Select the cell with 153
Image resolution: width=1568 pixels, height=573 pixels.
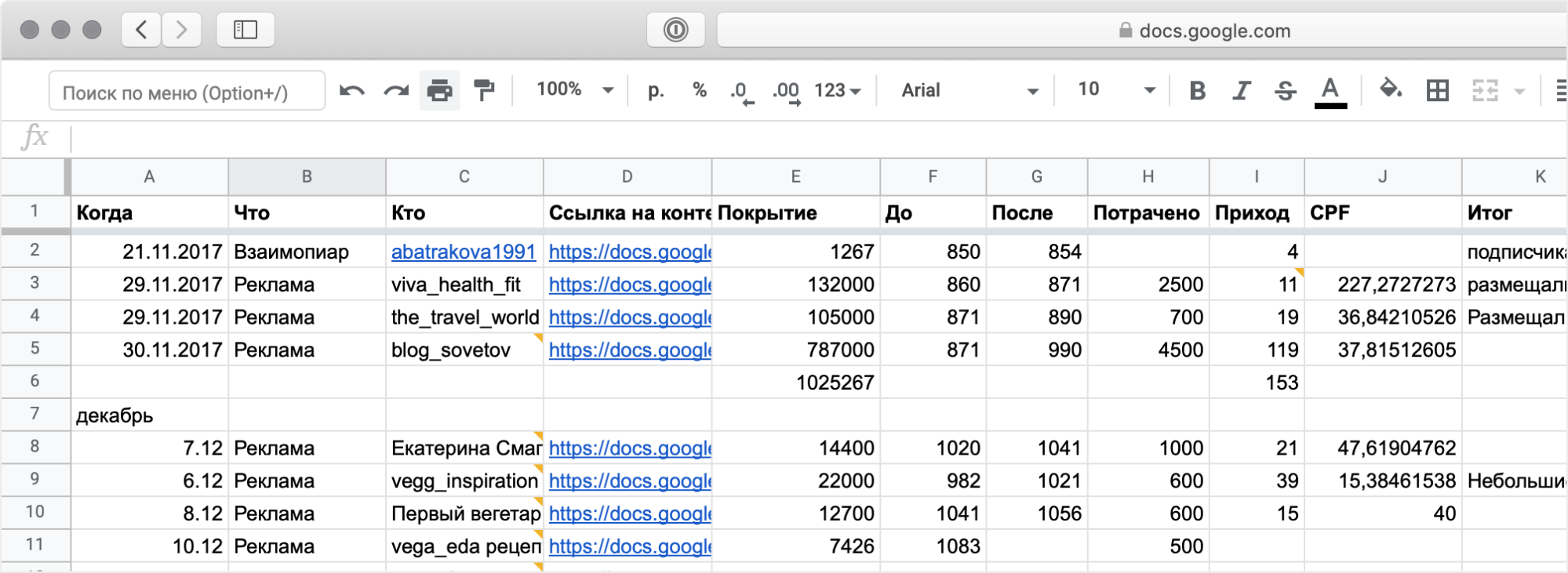[1257, 383]
